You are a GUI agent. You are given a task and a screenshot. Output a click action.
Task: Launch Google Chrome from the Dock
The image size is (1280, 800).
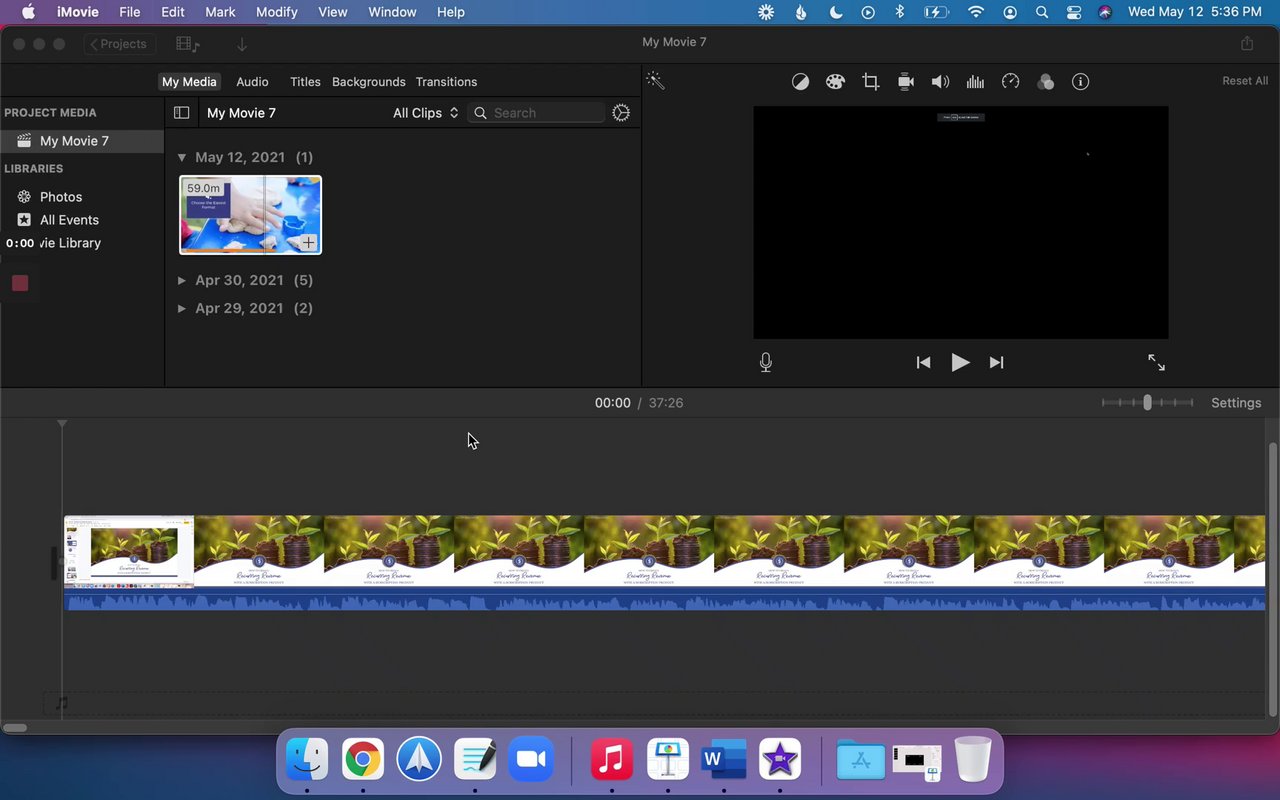coord(363,760)
